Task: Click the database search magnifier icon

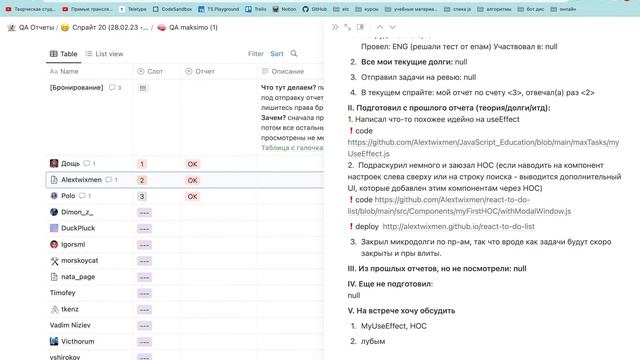Action: (294, 53)
